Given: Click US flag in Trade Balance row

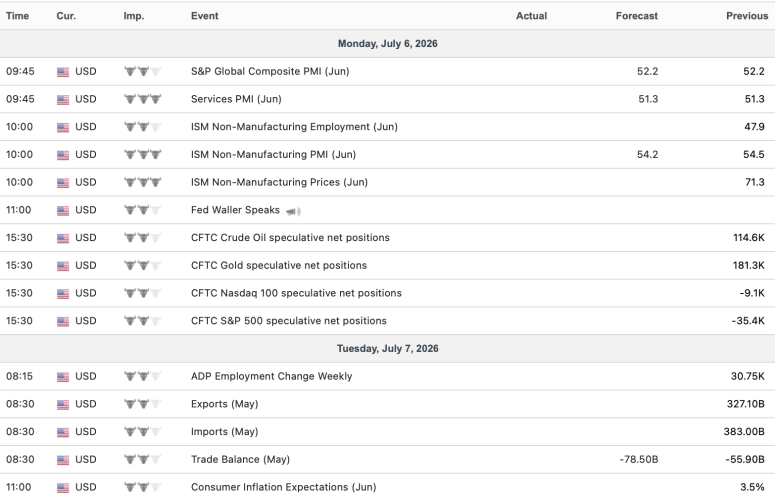Looking at the screenshot, I should tap(63, 460).
